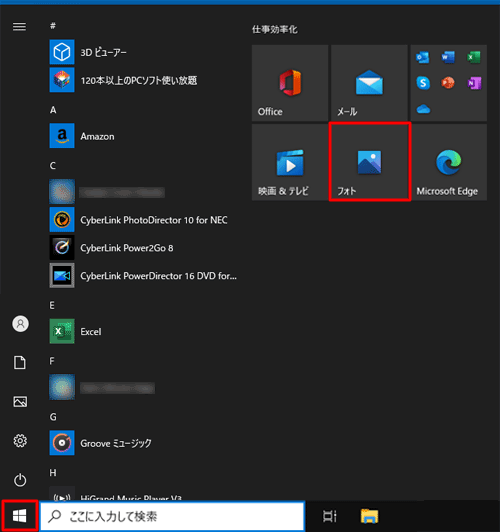Viewport: 500px width, 532px height.
Task: Click the CyberLink Power2Go 8 label
Action: click(127, 248)
